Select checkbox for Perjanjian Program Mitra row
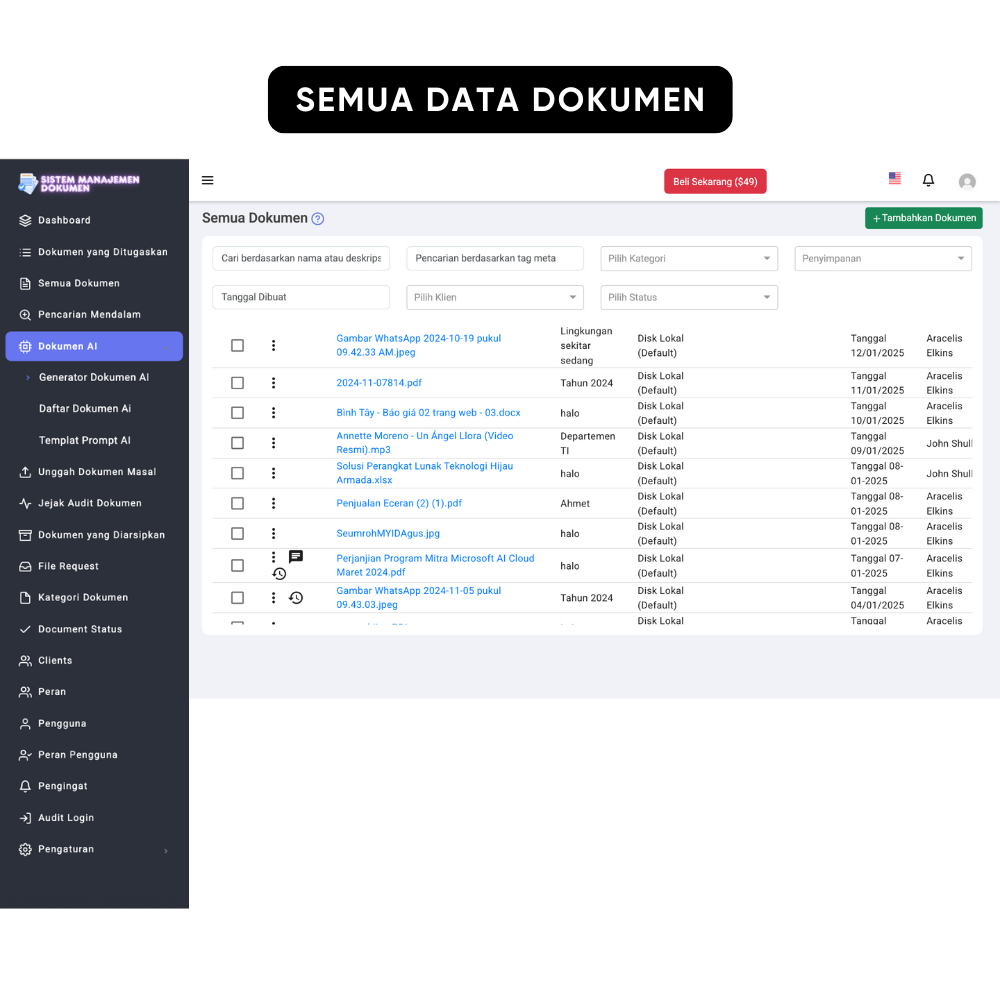1000x1000 pixels. click(237, 566)
